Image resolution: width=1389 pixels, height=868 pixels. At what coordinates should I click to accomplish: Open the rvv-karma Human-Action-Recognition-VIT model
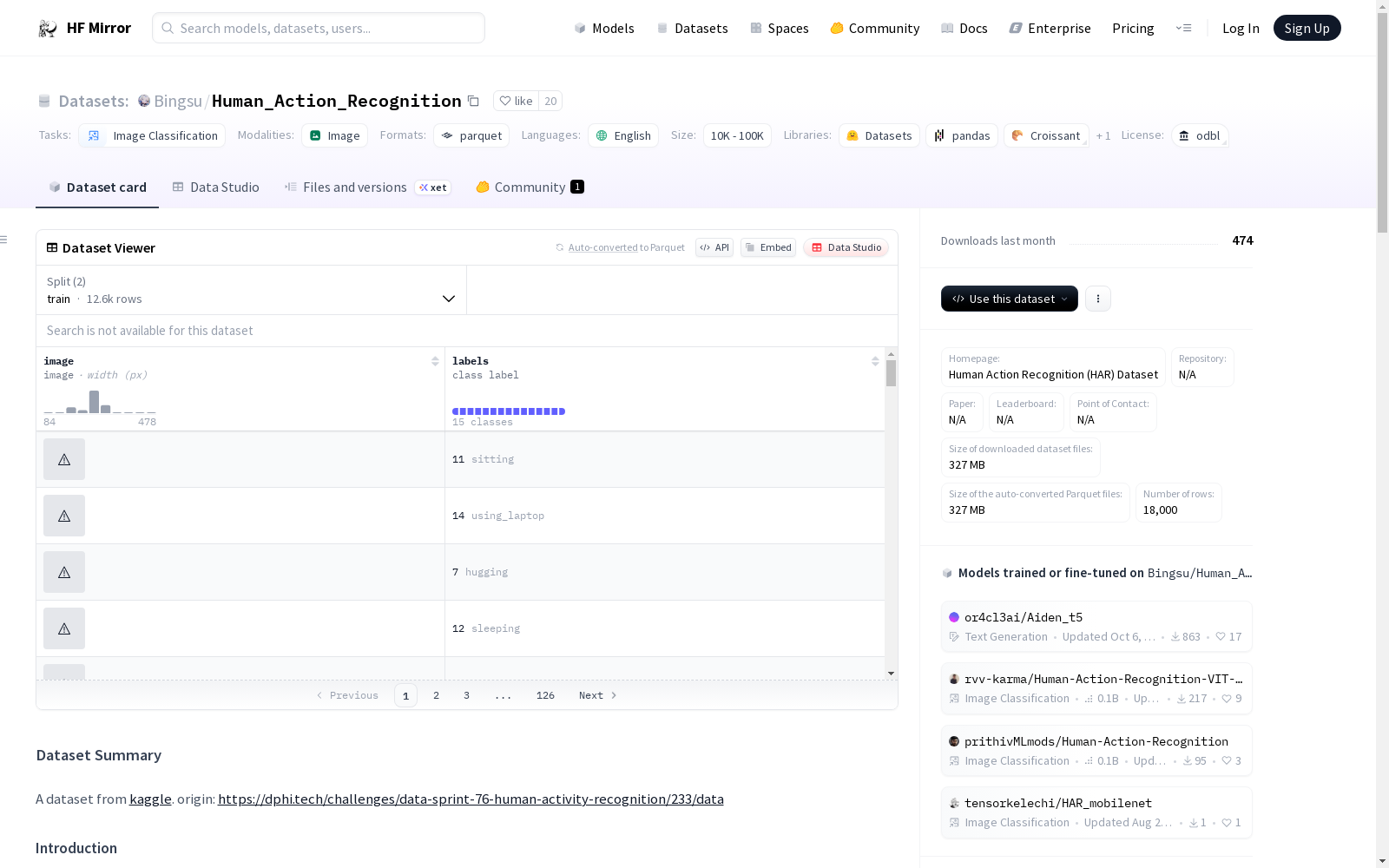coord(1096,688)
